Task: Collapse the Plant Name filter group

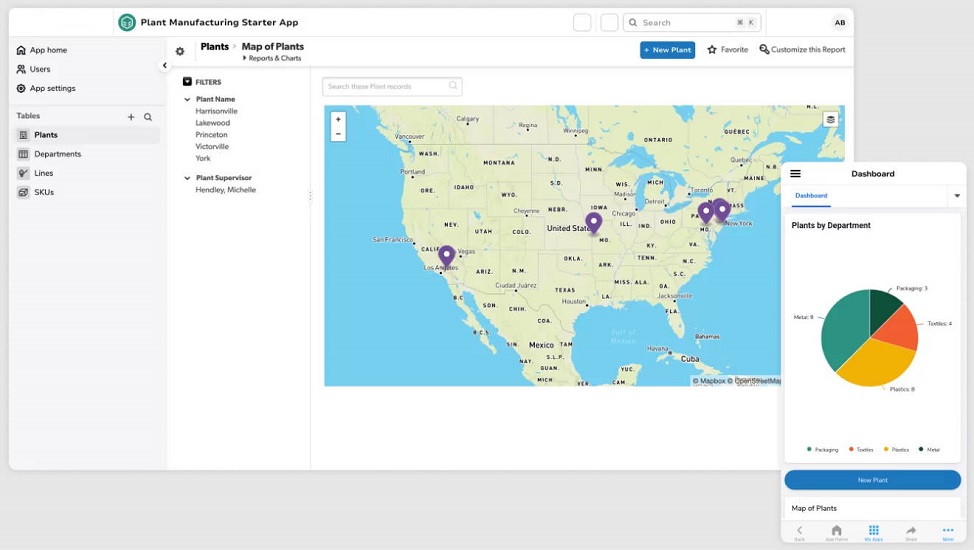Action: point(187,100)
